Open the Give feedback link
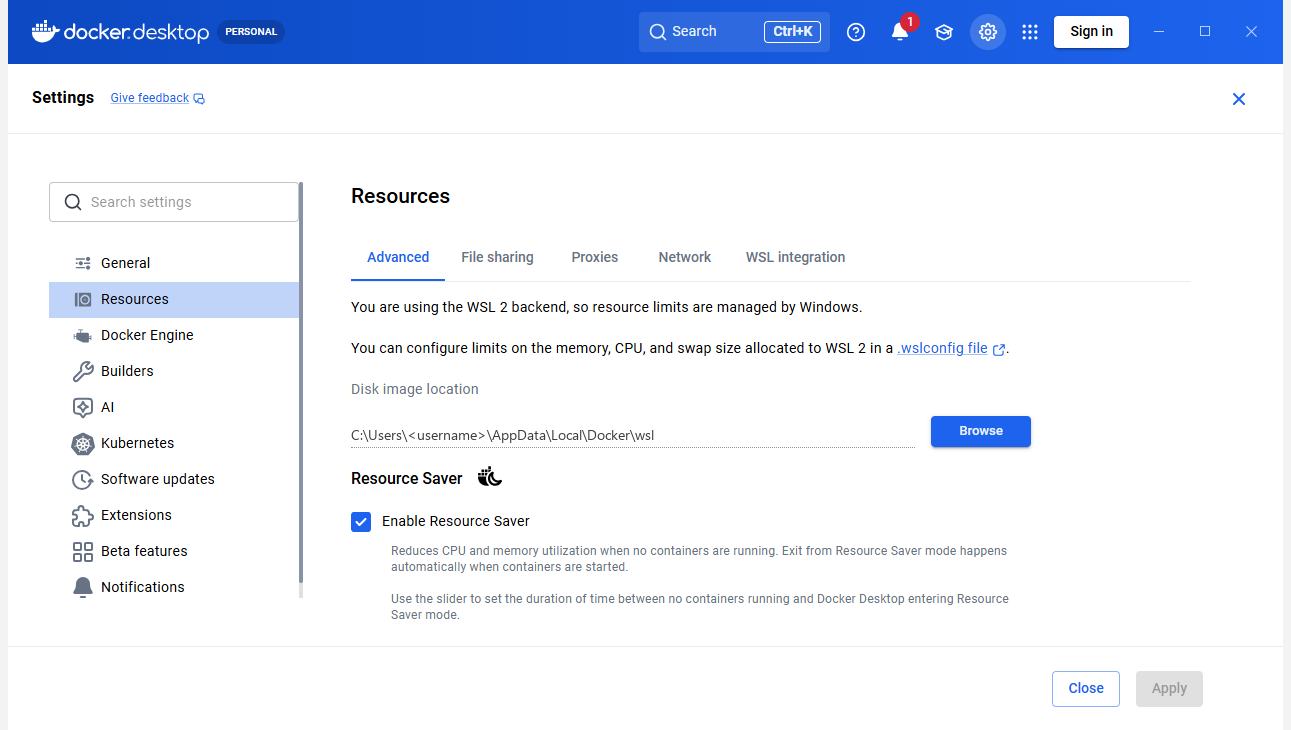Viewport: 1291px width, 730px height. pyautogui.click(x=150, y=98)
